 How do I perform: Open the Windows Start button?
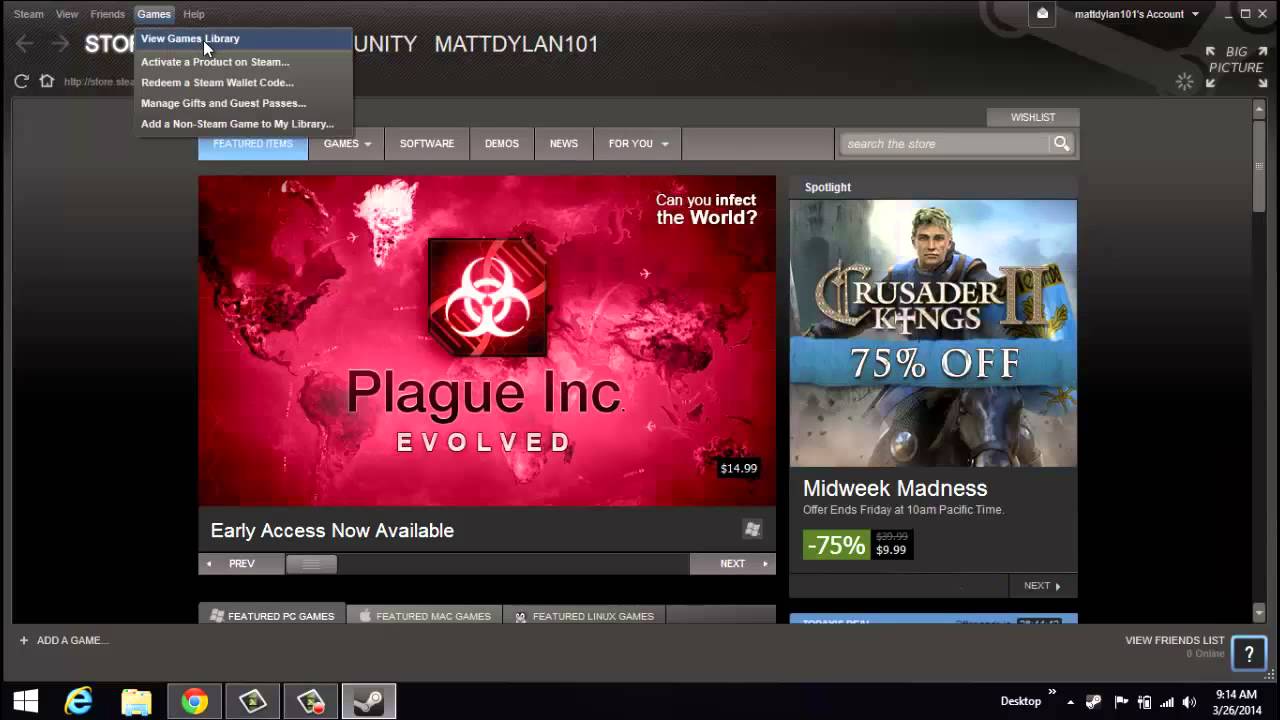click(25, 701)
